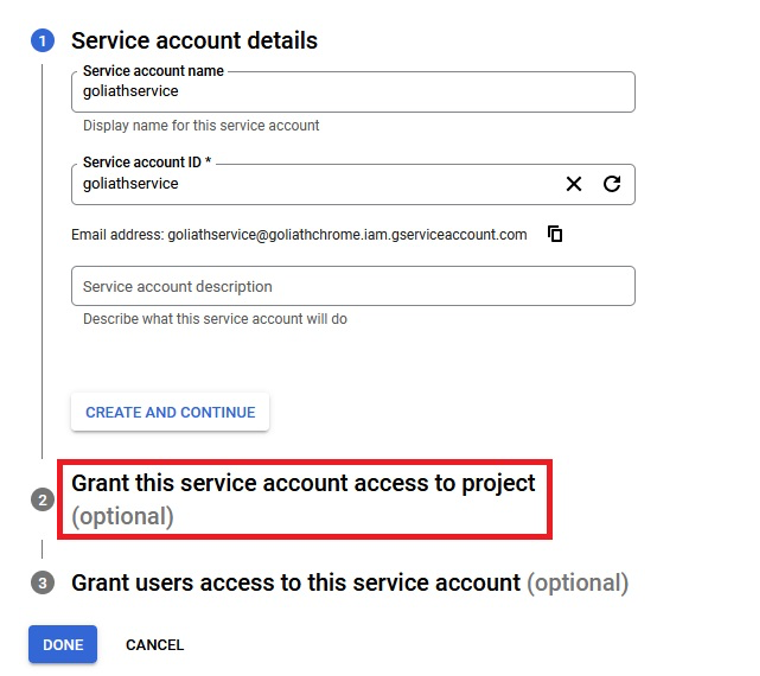Click the blue DONE button
The height and width of the screenshot is (676, 760).
click(63, 645)
